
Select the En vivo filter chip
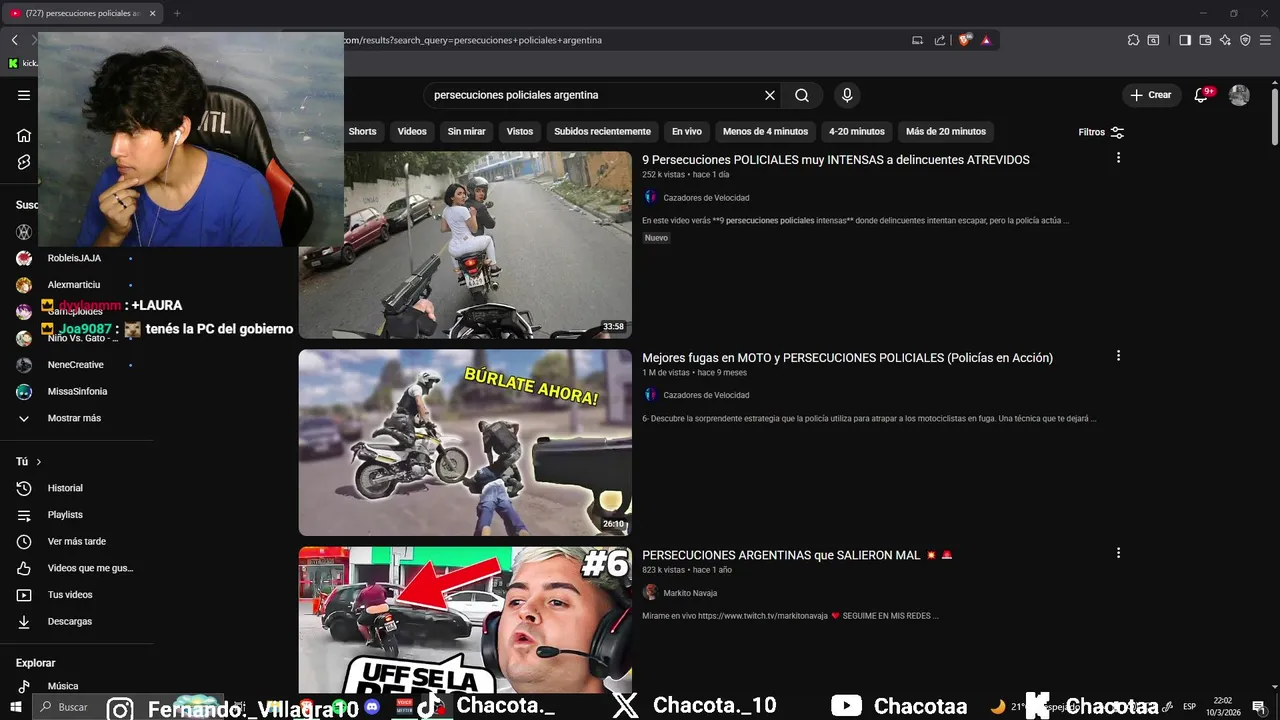pos(687,131)
